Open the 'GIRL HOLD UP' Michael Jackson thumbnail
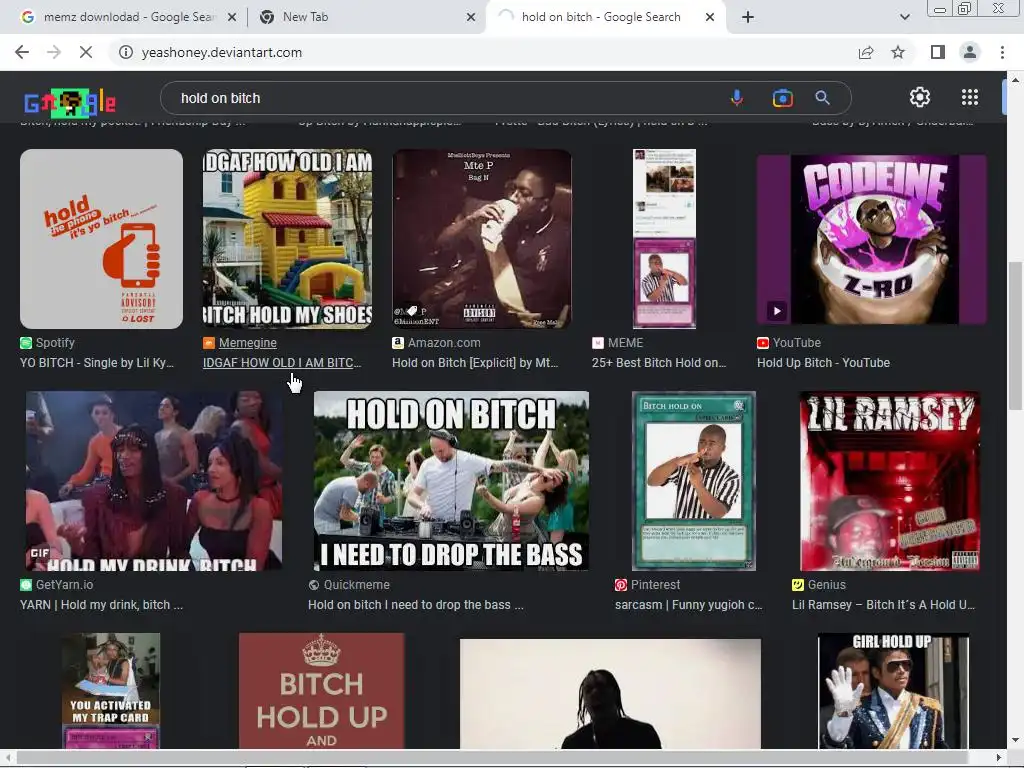1024x768 pixels. point(893,690)
